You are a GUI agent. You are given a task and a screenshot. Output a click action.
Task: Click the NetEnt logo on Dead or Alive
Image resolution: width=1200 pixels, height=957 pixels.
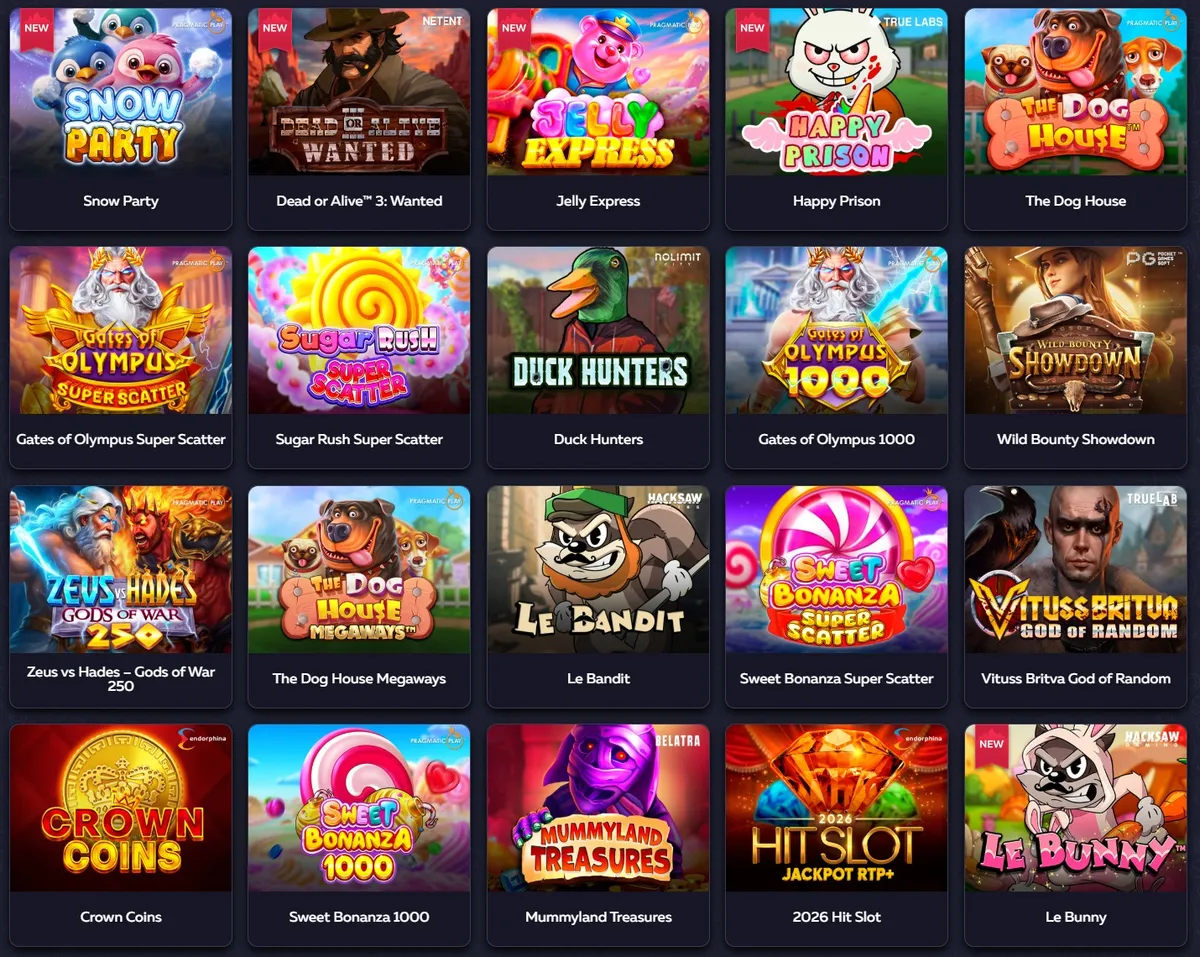coord(442,21)
